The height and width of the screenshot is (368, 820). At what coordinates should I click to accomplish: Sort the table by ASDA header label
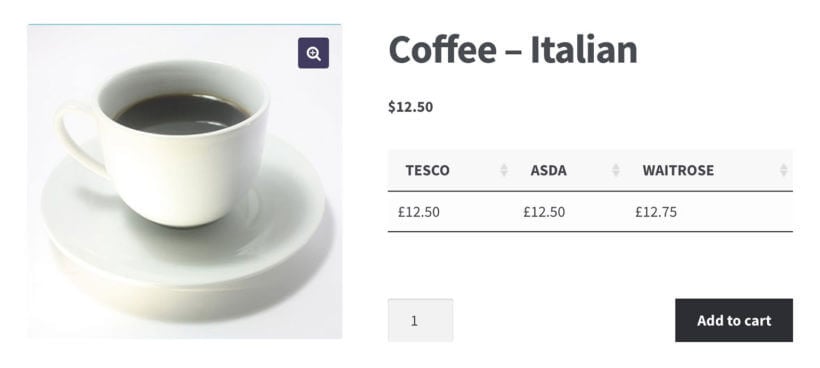tap(549, 170)
